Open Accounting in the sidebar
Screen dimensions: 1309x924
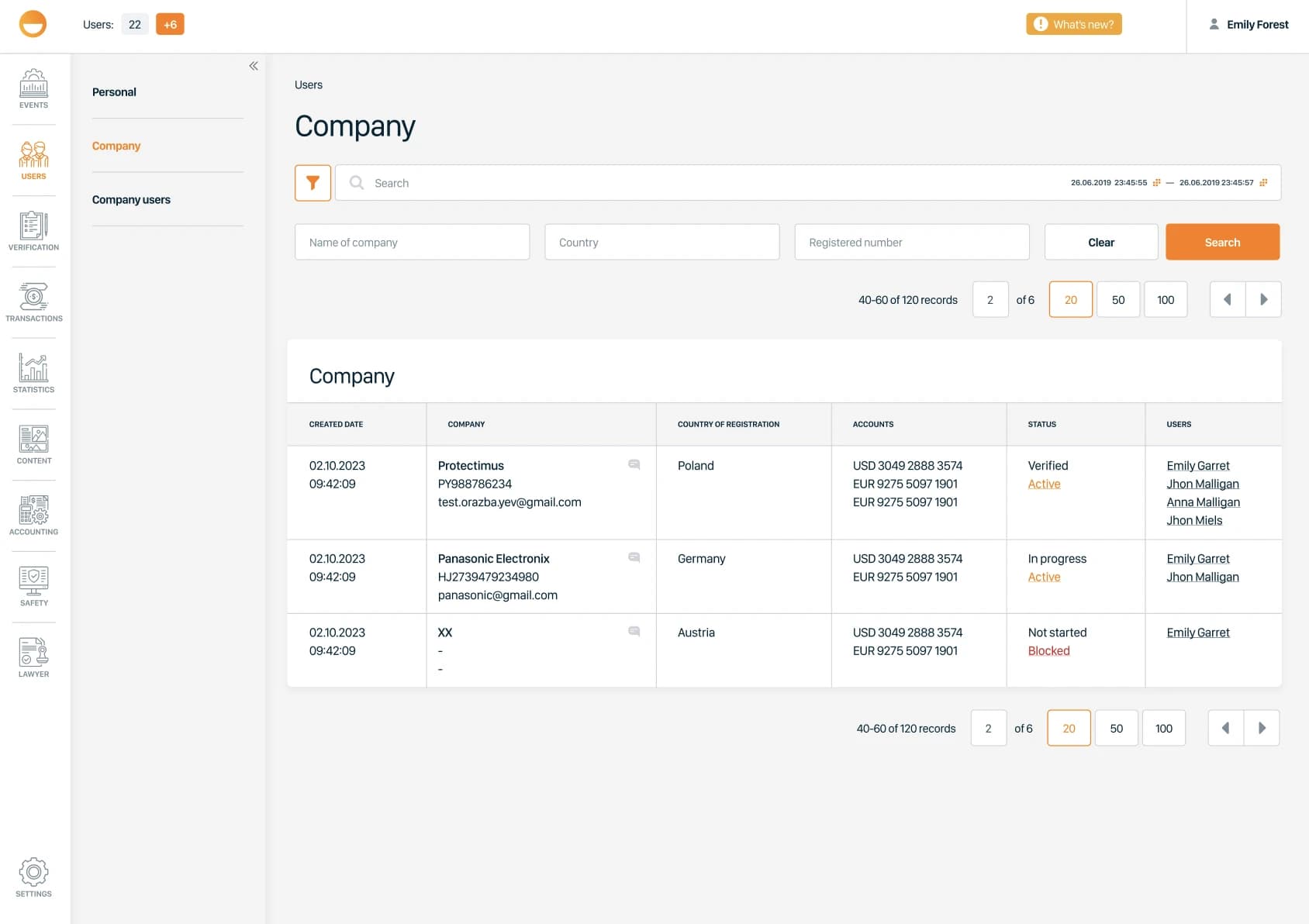click(33, 515)
